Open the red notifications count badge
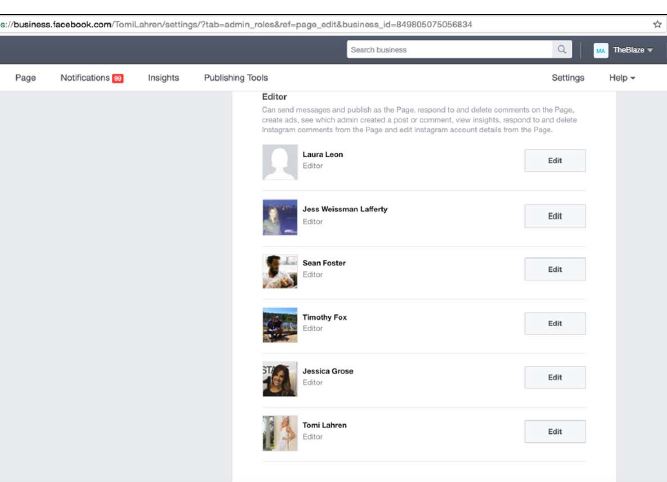Image resolution: width=667 pixels, height=482 pixels. (118, 78)
